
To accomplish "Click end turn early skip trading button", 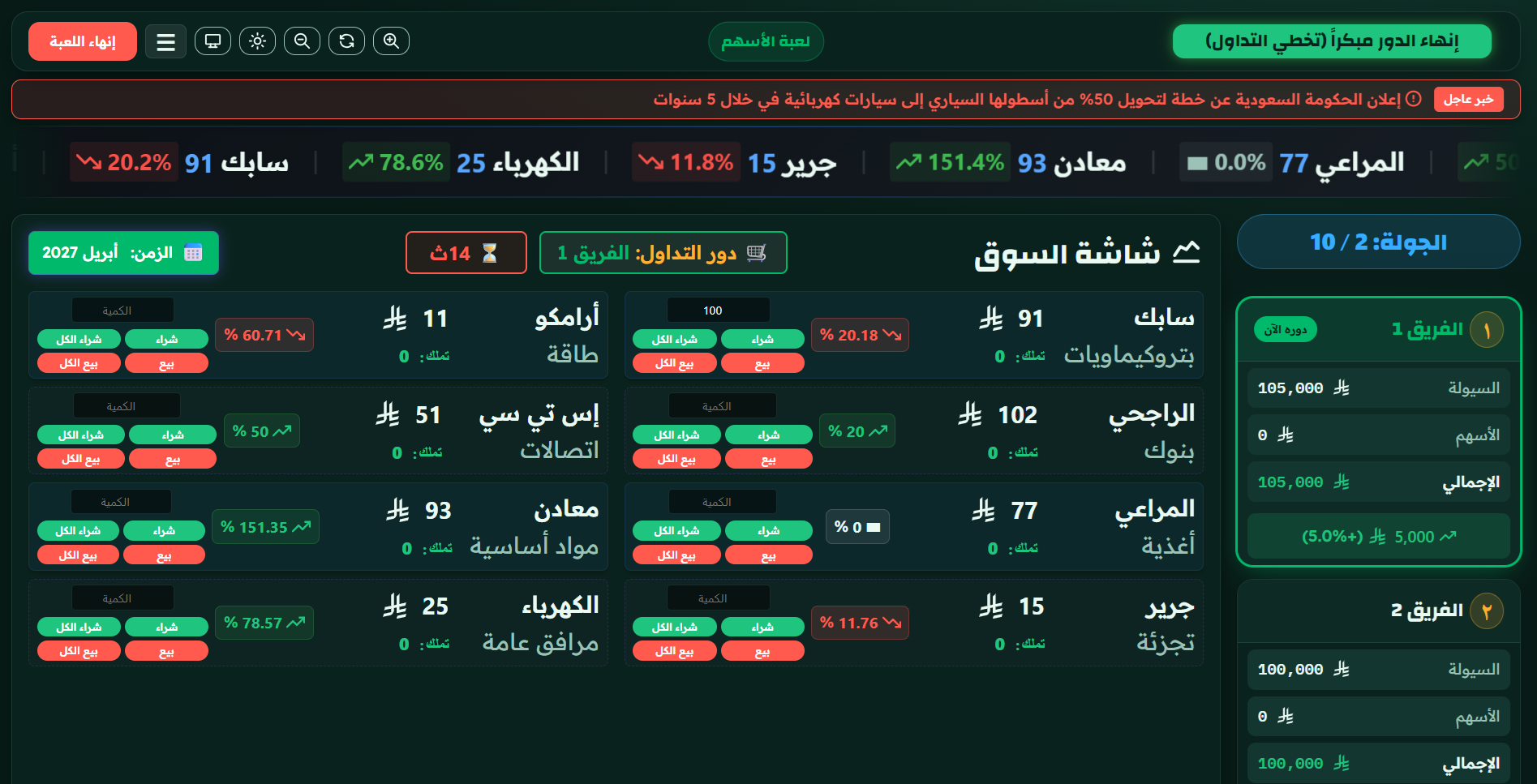I will coord(1332,41).
